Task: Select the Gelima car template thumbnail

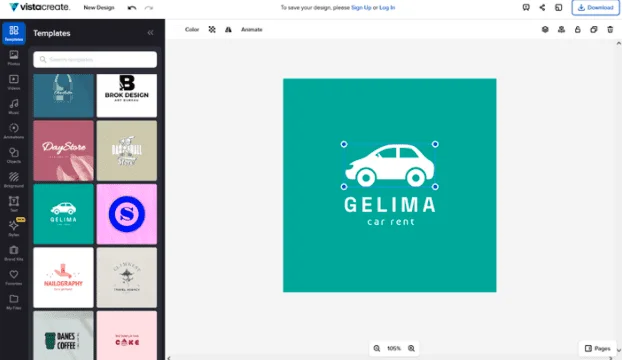Action: [x=63, y=214]
